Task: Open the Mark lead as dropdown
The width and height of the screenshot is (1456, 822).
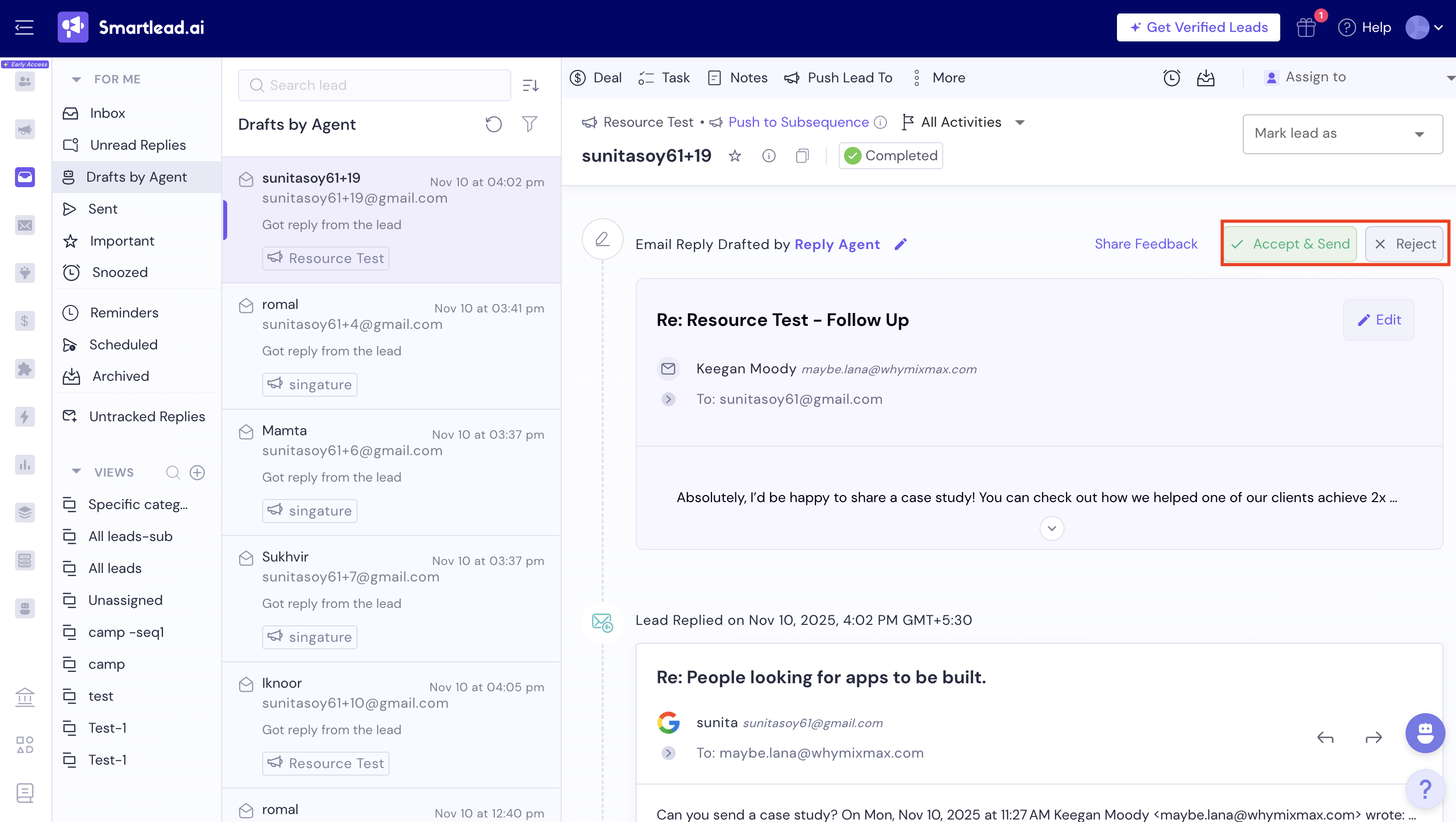Action: (x=1342, y=134)
